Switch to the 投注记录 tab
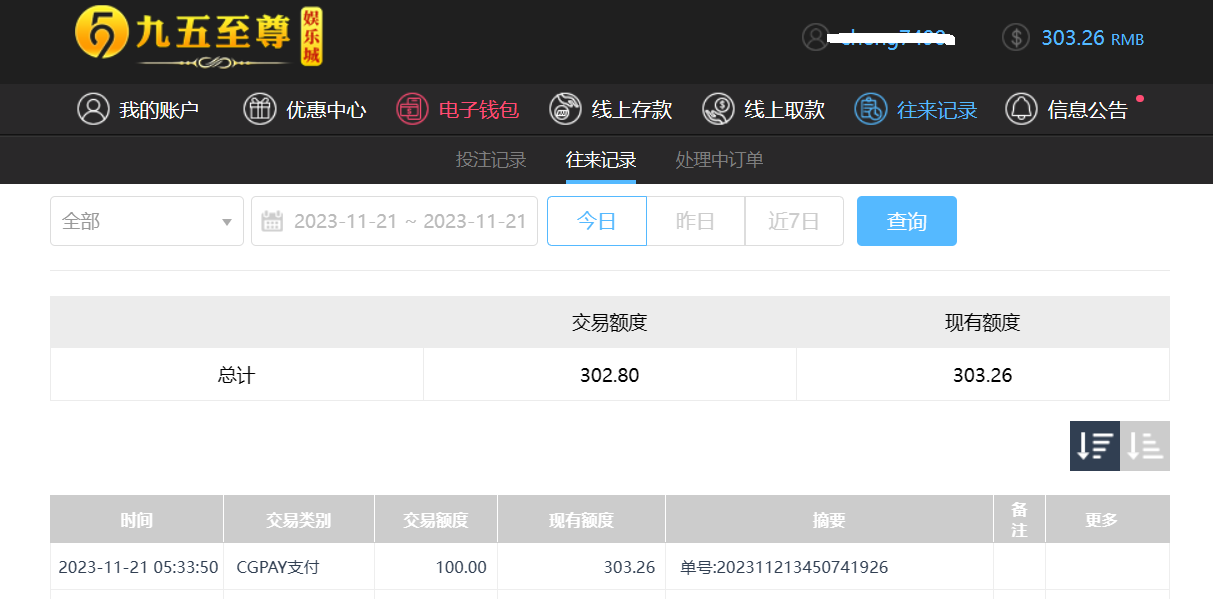The width and height of the screenshot is (1213, 599). tap(491, 160)
